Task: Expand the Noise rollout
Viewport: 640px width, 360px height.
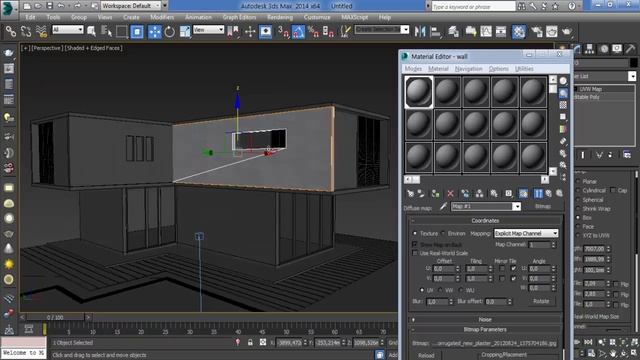Action: (485, 320)
